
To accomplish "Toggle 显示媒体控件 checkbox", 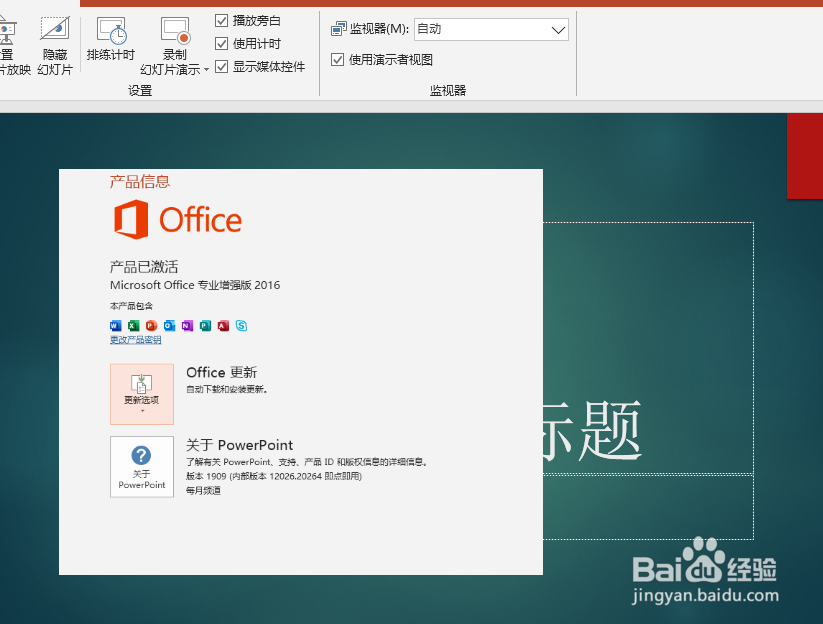I will click(x=221, y=67).
